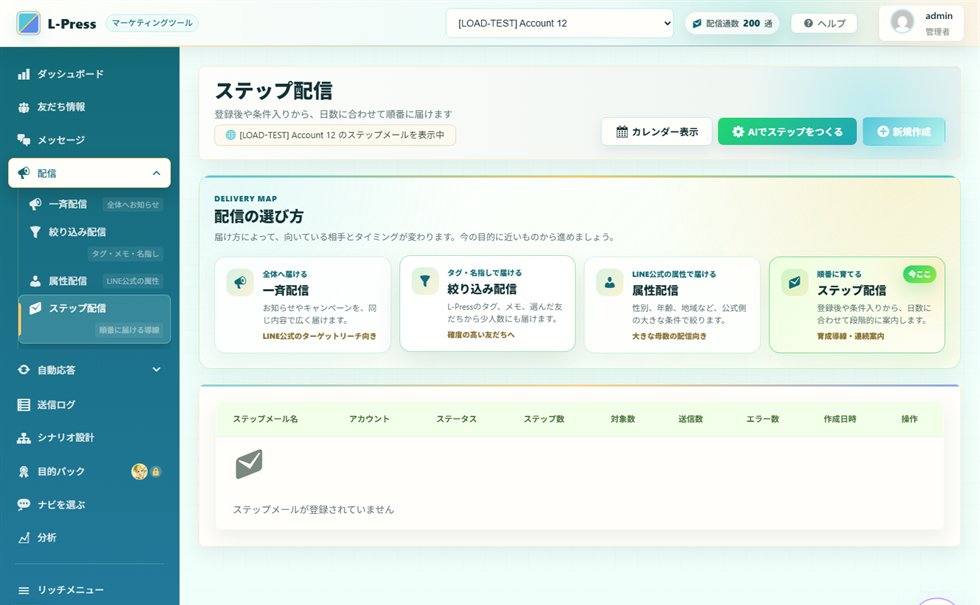This screenshot has width=980, height=605.
Task: Click the gear icon in AIでステップをつくる
Action: point(738,132)
